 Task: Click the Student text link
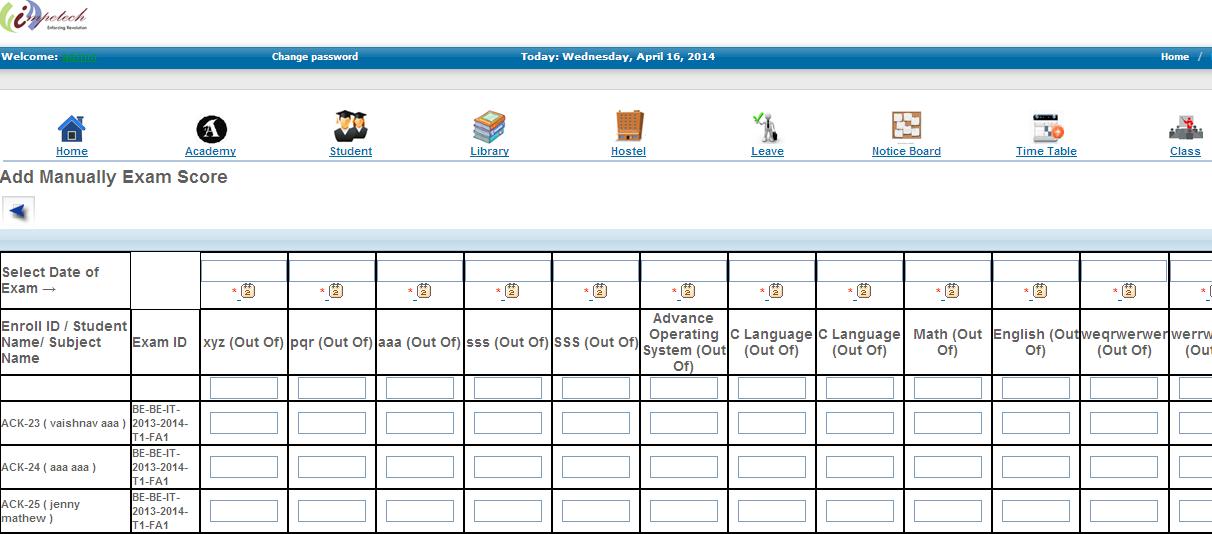click(x=351, y=152)
